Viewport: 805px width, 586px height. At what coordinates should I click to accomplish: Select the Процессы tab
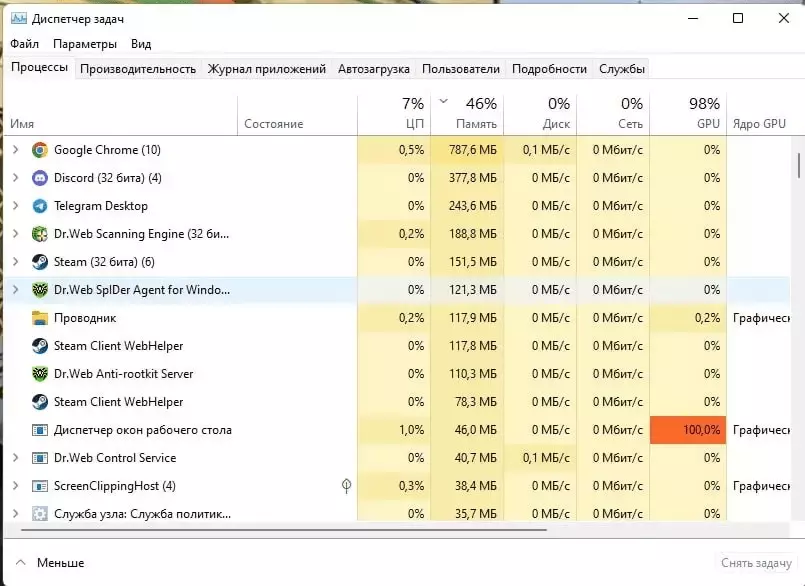pyautogui.click(x=40, y=68)
